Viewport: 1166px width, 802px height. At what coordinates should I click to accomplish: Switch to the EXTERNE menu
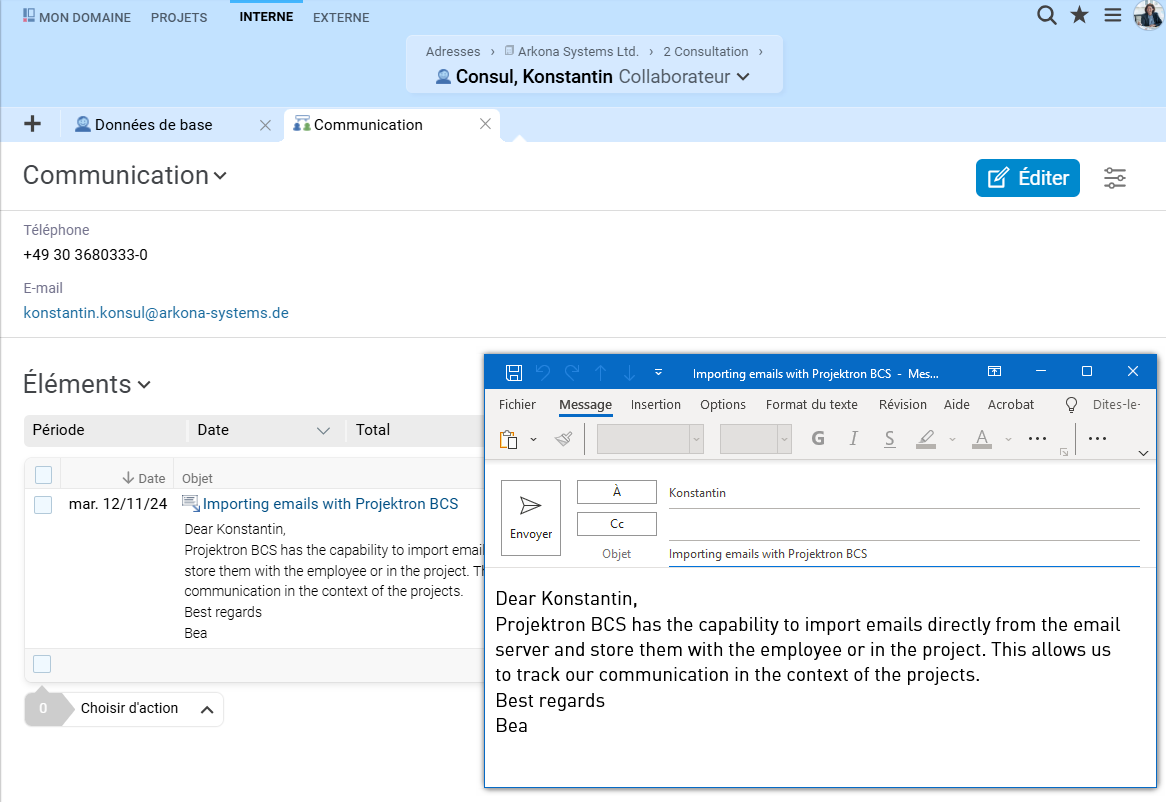click(341, 17)
